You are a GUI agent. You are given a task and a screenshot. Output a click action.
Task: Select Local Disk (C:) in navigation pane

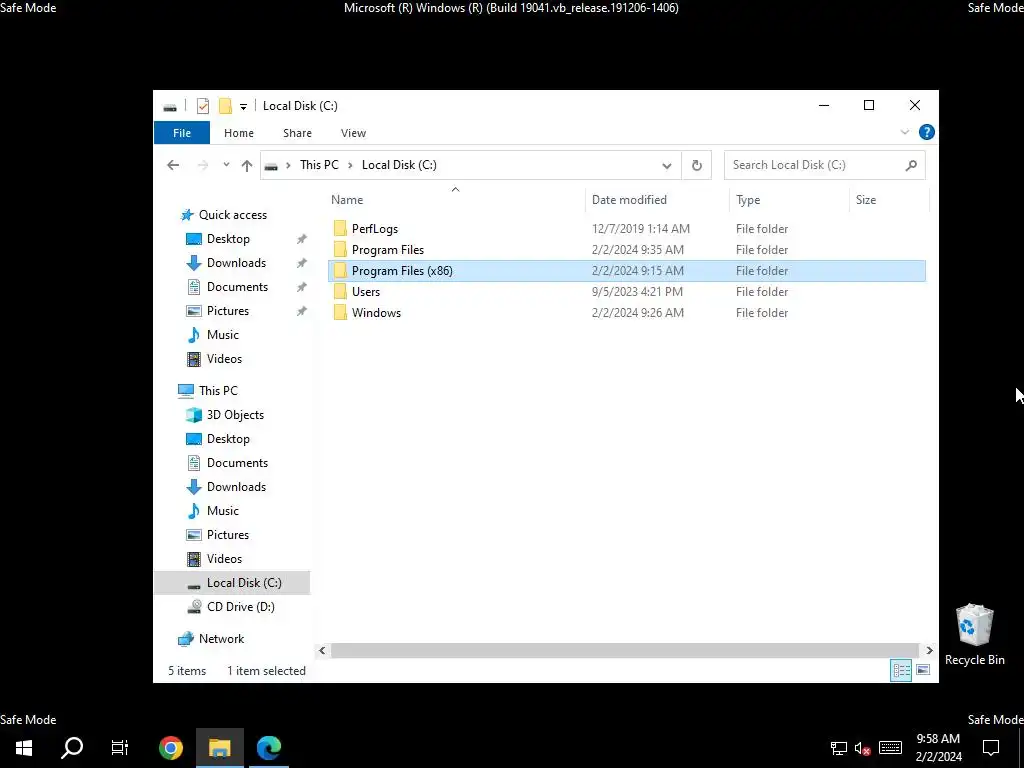(232, 583)
